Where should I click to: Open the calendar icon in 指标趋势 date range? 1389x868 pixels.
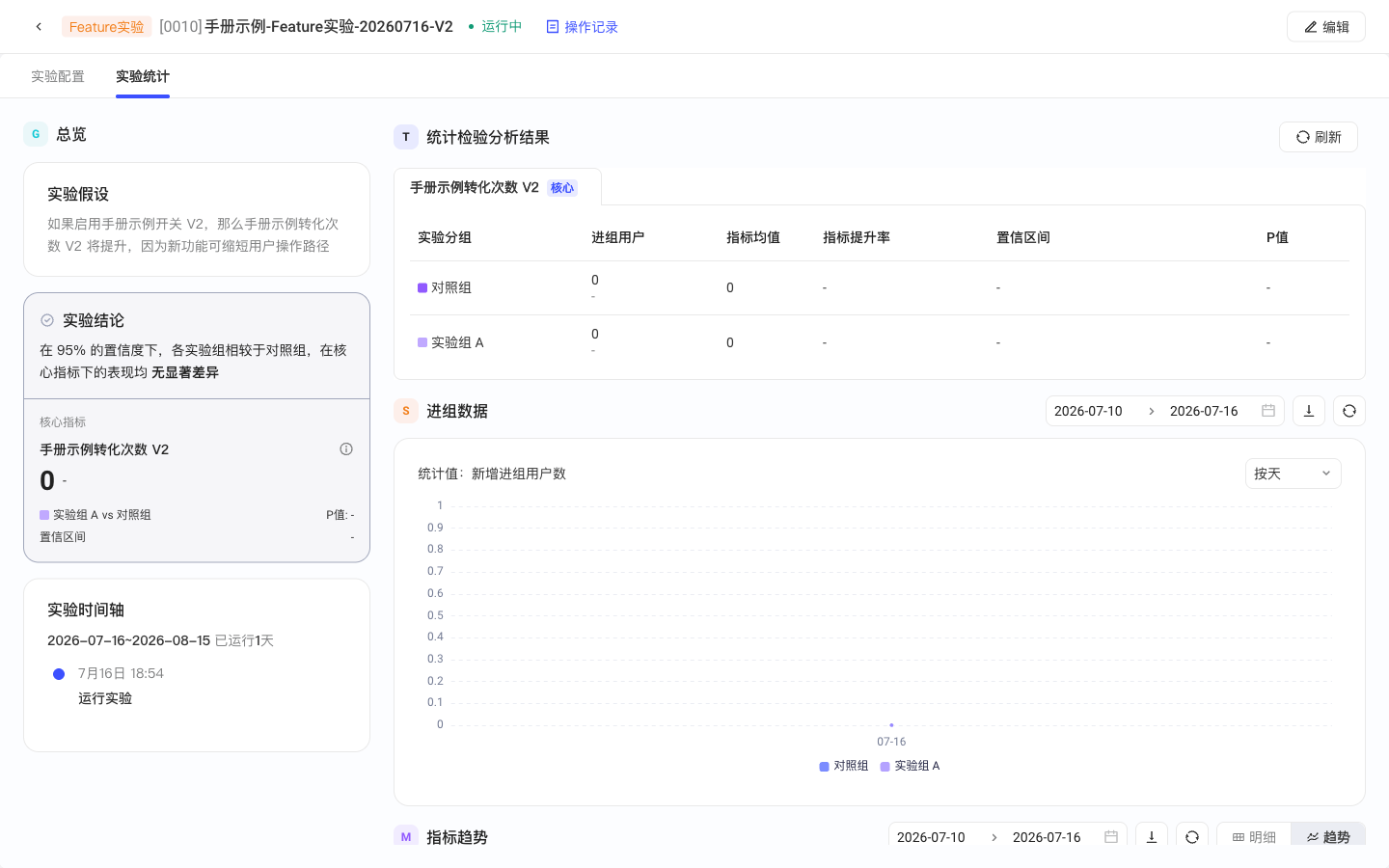point(1111,837)
